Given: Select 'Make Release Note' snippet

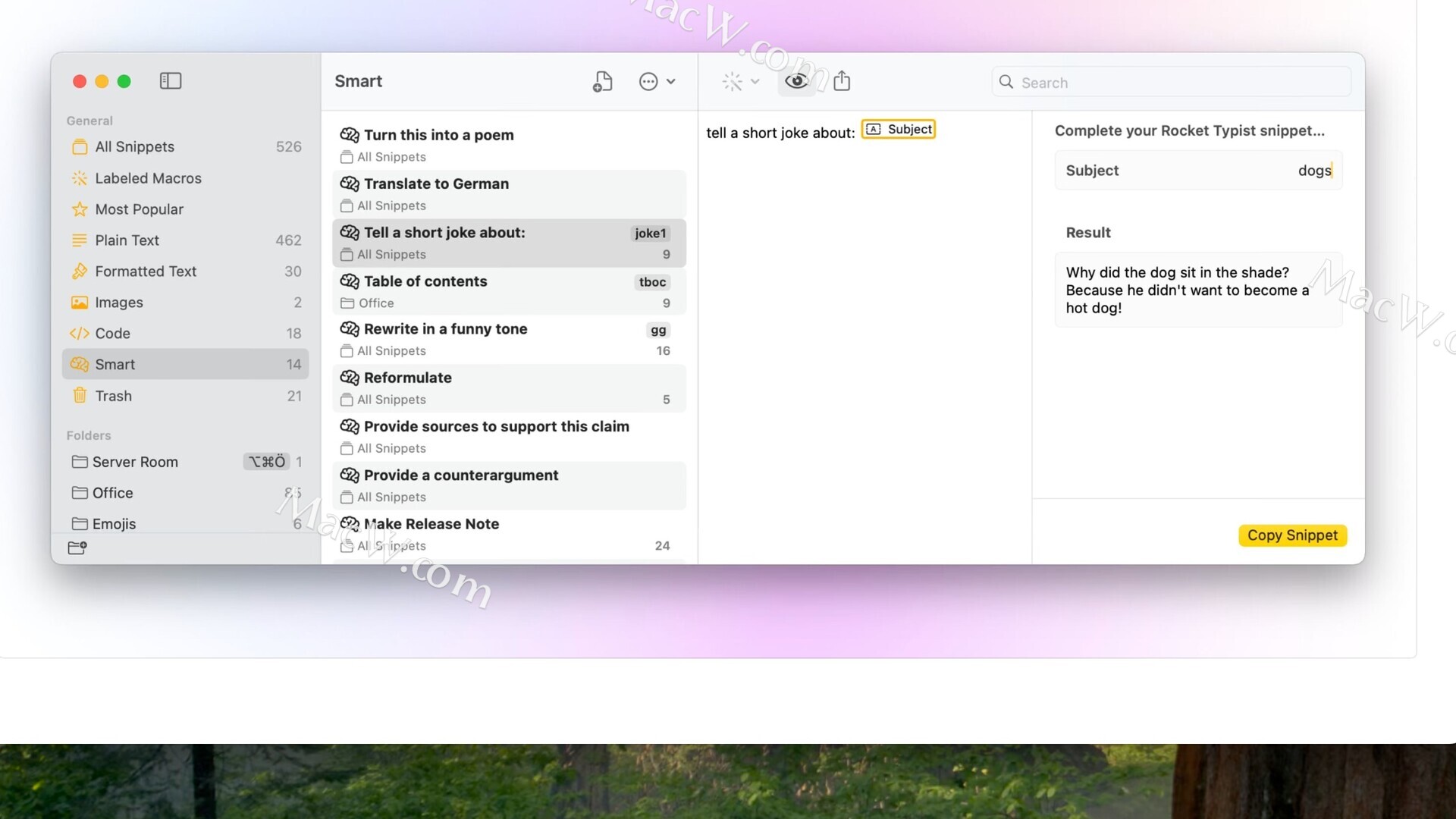Looking at the screenshot, I should [x=509, y=535].
